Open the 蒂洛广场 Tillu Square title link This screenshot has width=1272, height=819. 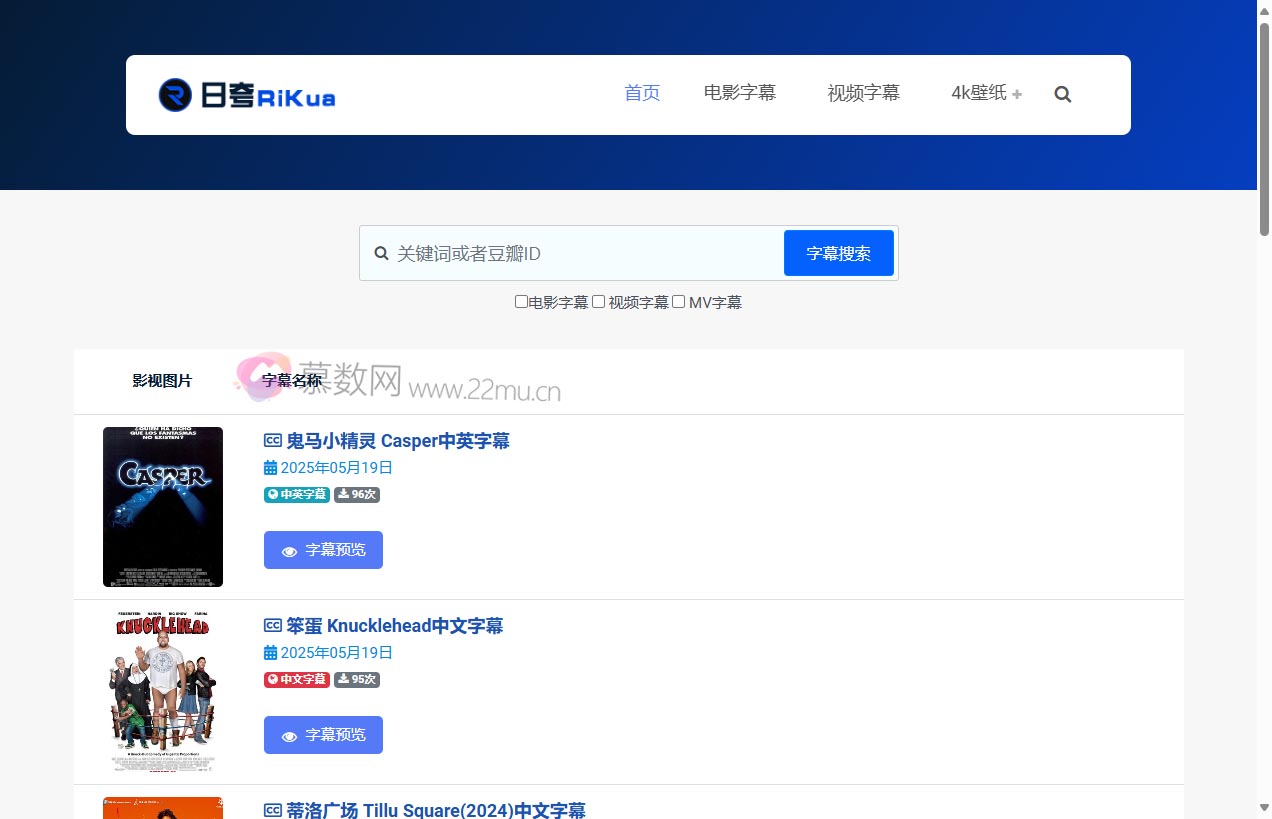435,810
